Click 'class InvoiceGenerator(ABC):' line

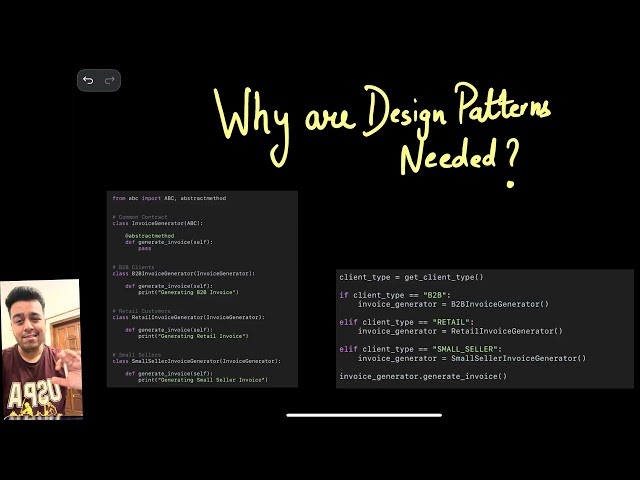pyautogui.click(x=158, y=223)
